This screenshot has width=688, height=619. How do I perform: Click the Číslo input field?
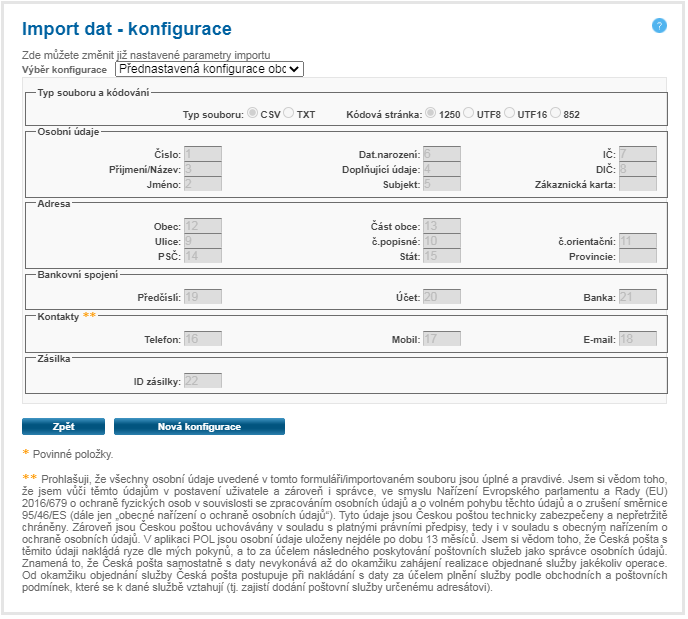coord(202,154)
